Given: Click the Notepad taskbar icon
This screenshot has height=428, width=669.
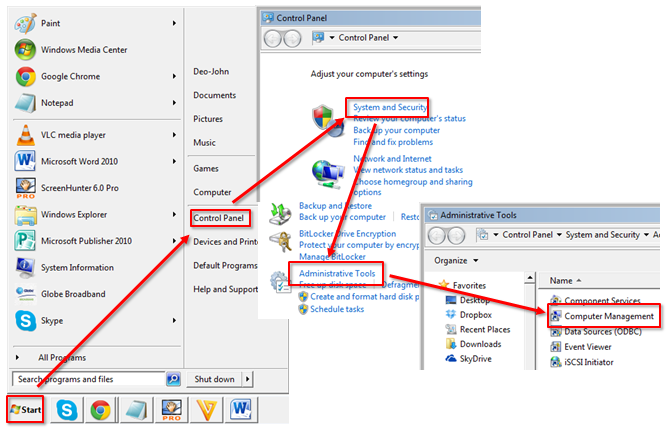Looking at the screenshot, I should [x=137, y=410].
